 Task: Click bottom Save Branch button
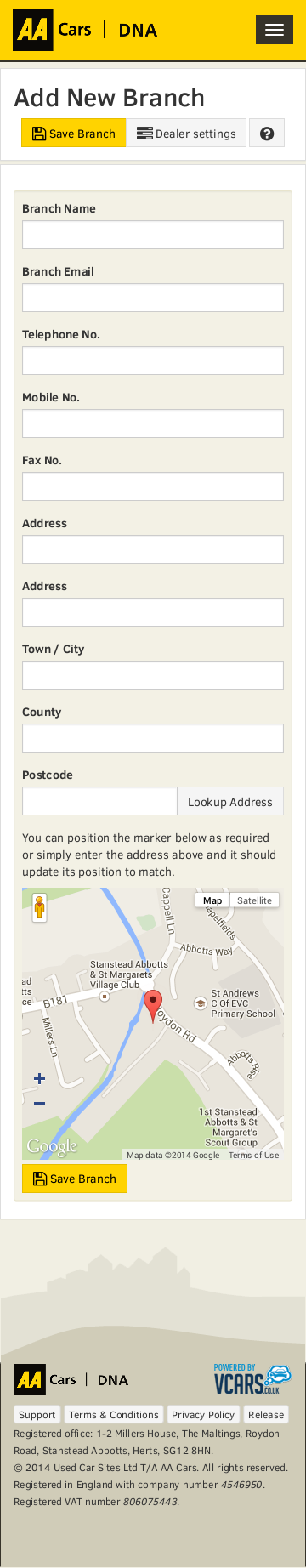click(x=75, y=1179)
